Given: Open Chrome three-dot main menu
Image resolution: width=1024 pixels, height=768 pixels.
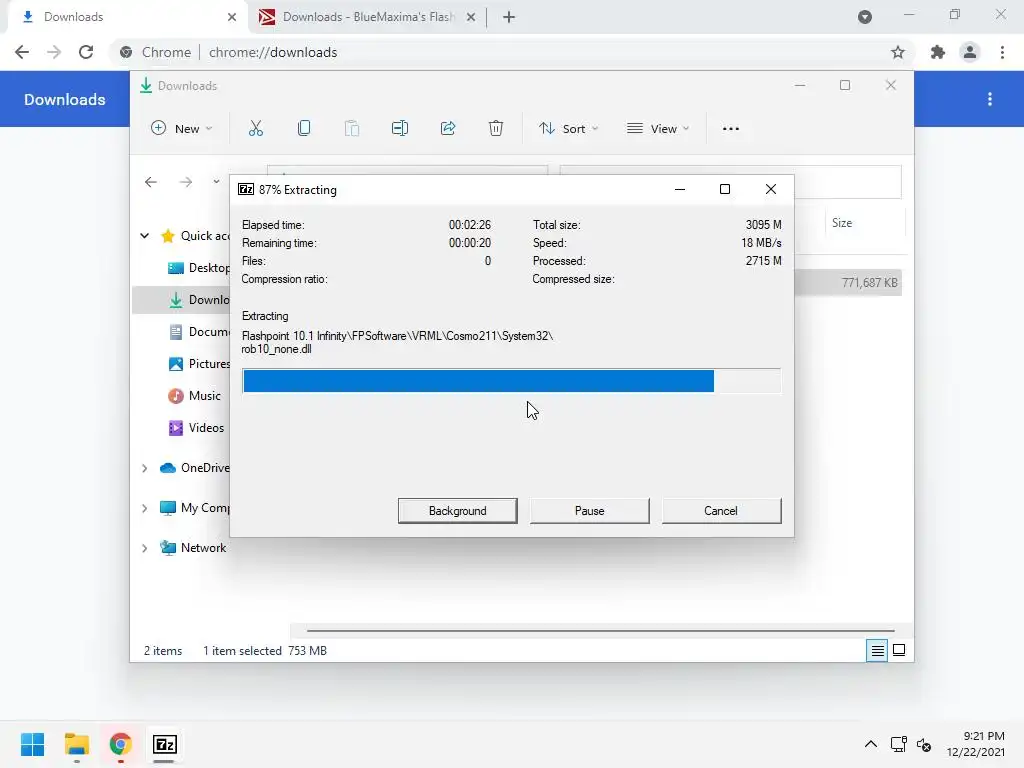Looking at the screenshot, I should [x=1002, y=52].
